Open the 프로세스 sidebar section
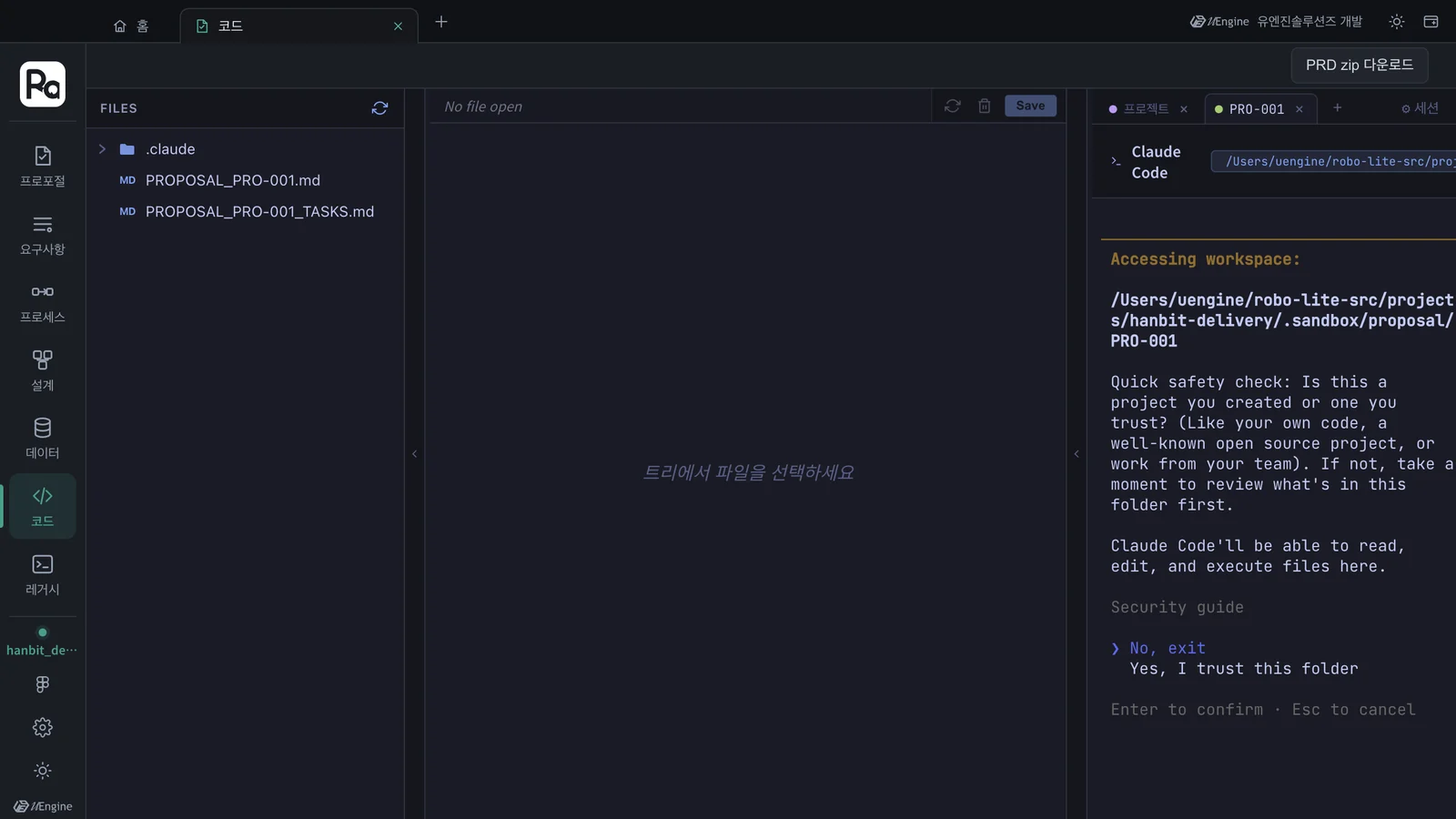The image size is (1456, 819). (x=43, y=303)
